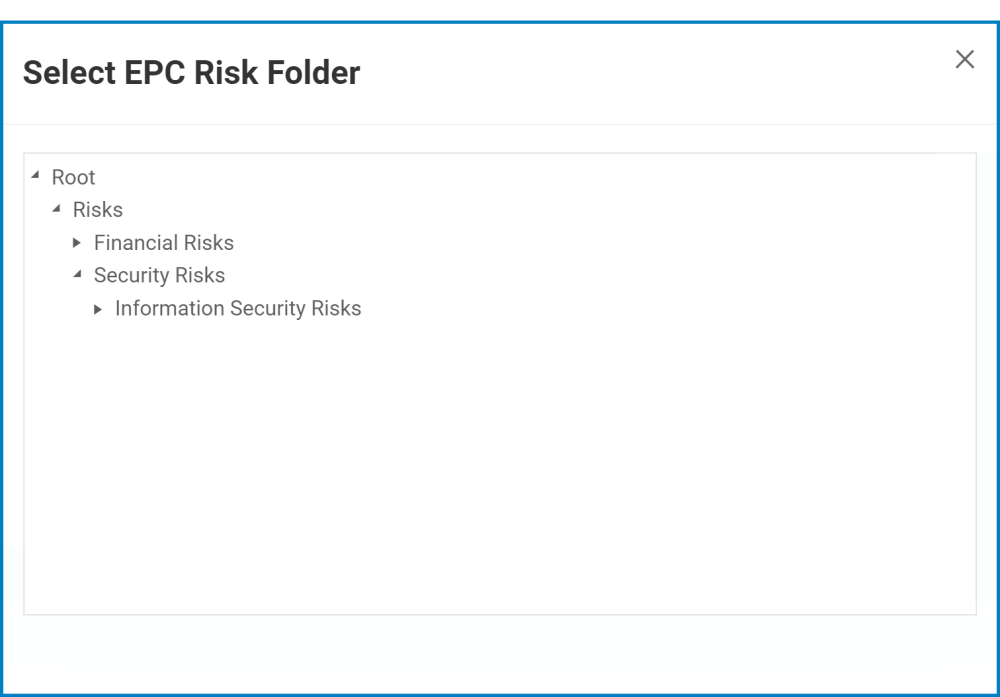Collapse the Root node arrow
The width and height of the screenshot is (1000, 697).
pos(36,177)
